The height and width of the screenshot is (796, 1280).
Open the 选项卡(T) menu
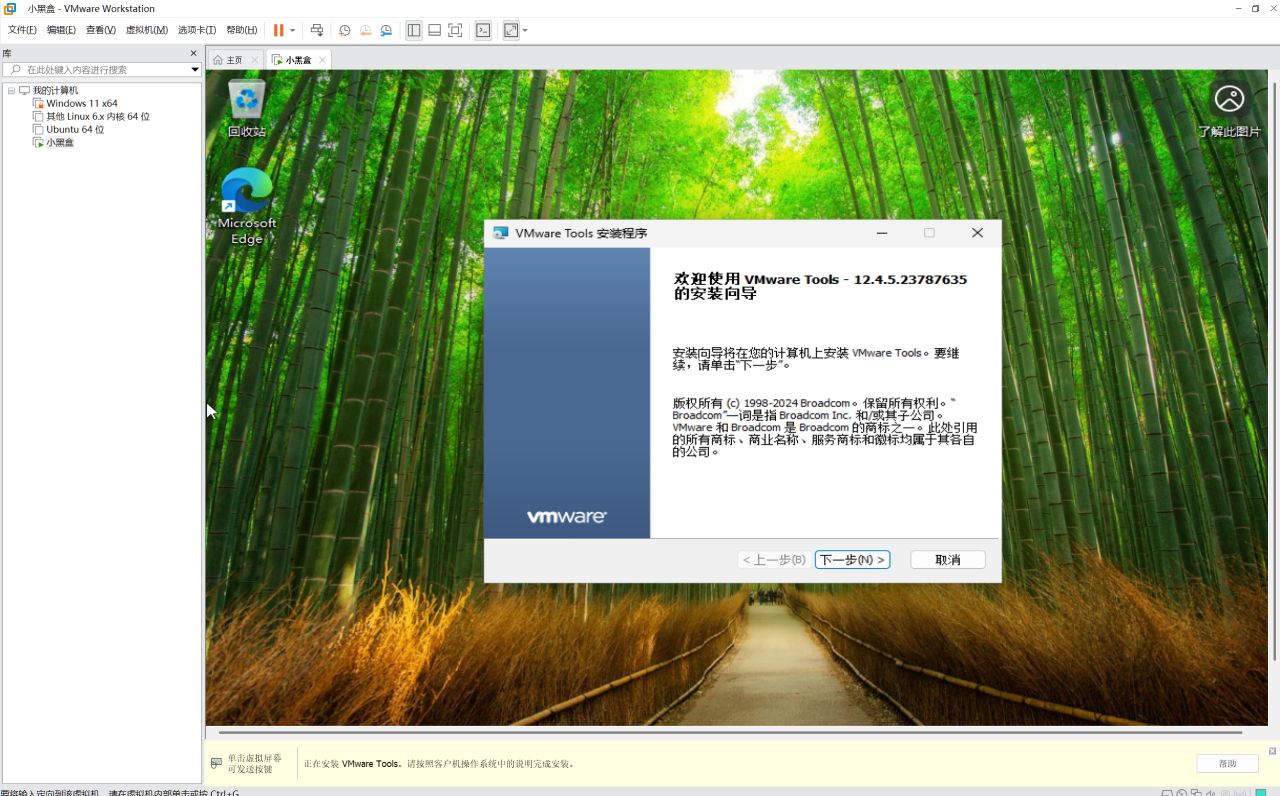tap(197, 30)
